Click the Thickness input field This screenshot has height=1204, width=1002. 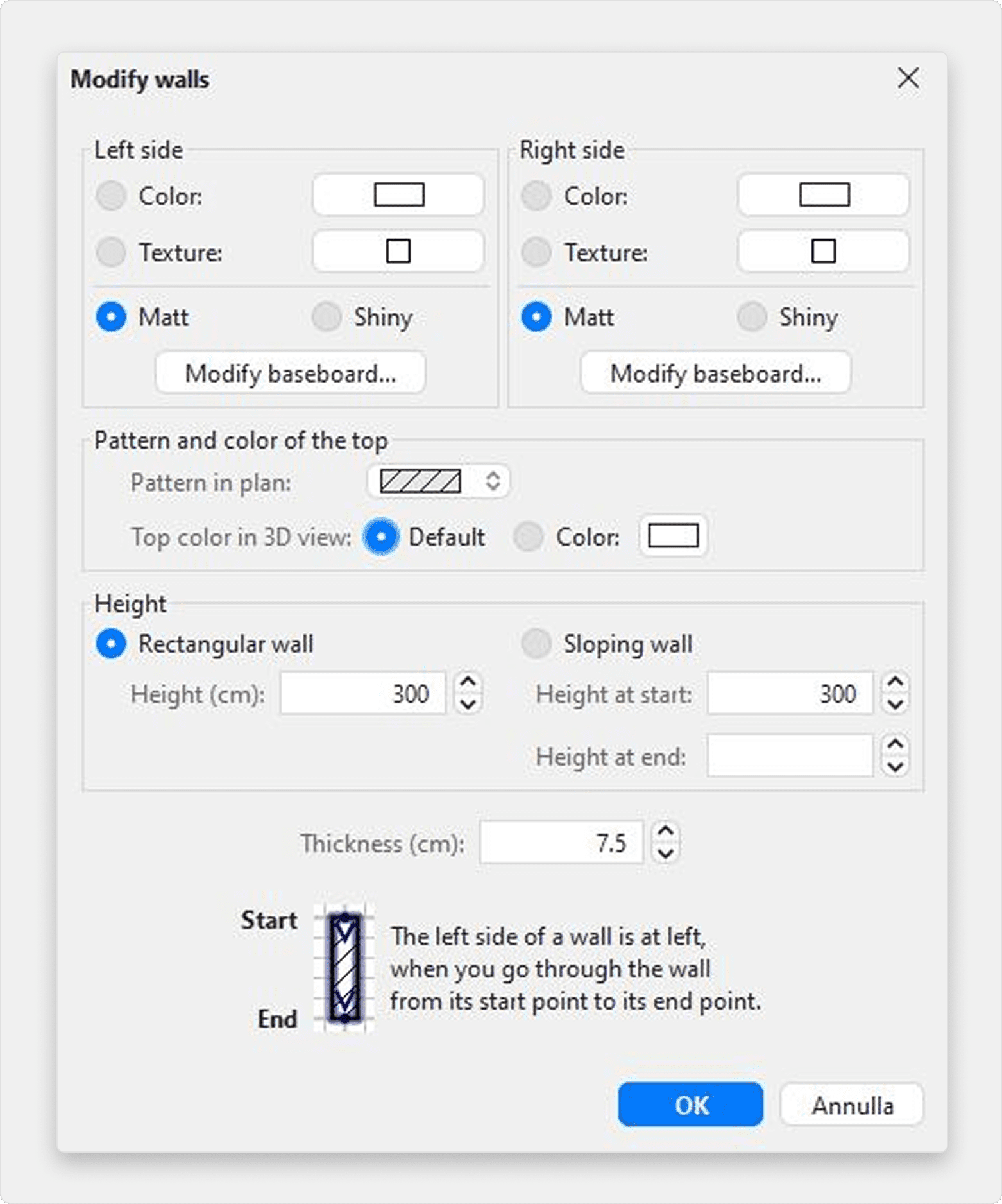coord(561,843)
